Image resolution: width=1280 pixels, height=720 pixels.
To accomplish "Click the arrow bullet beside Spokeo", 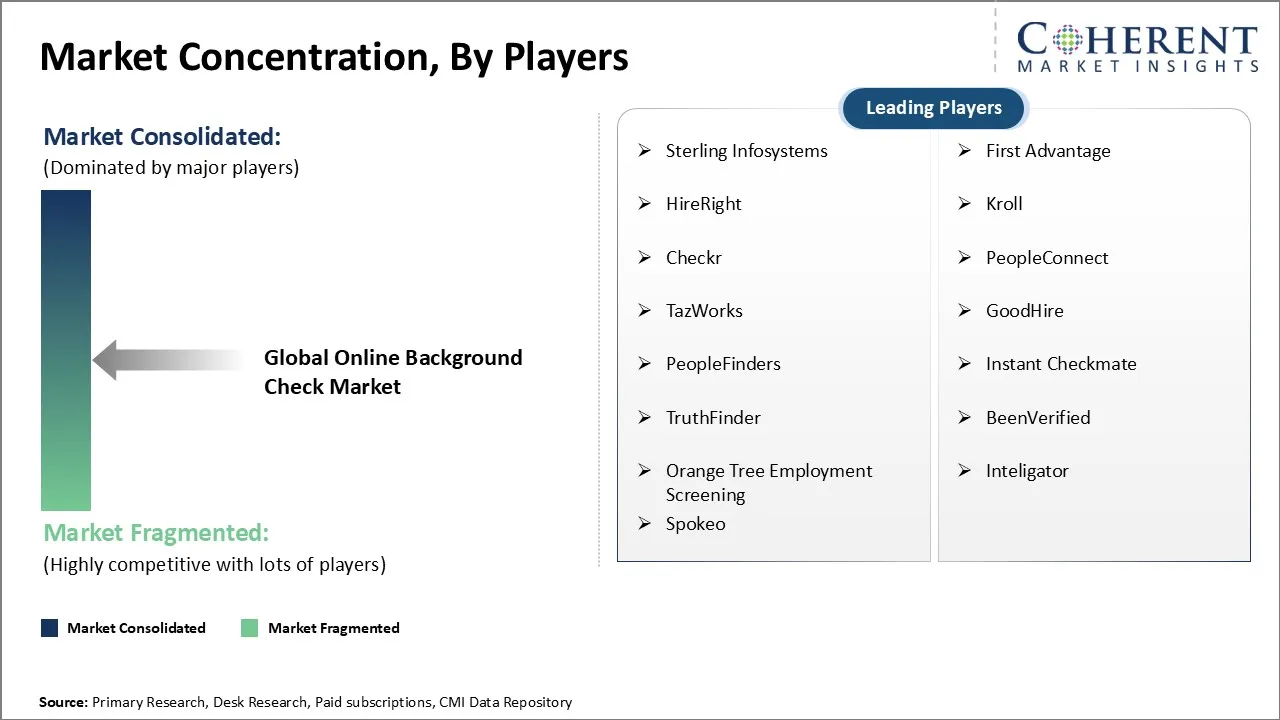I will click(645, 524).
